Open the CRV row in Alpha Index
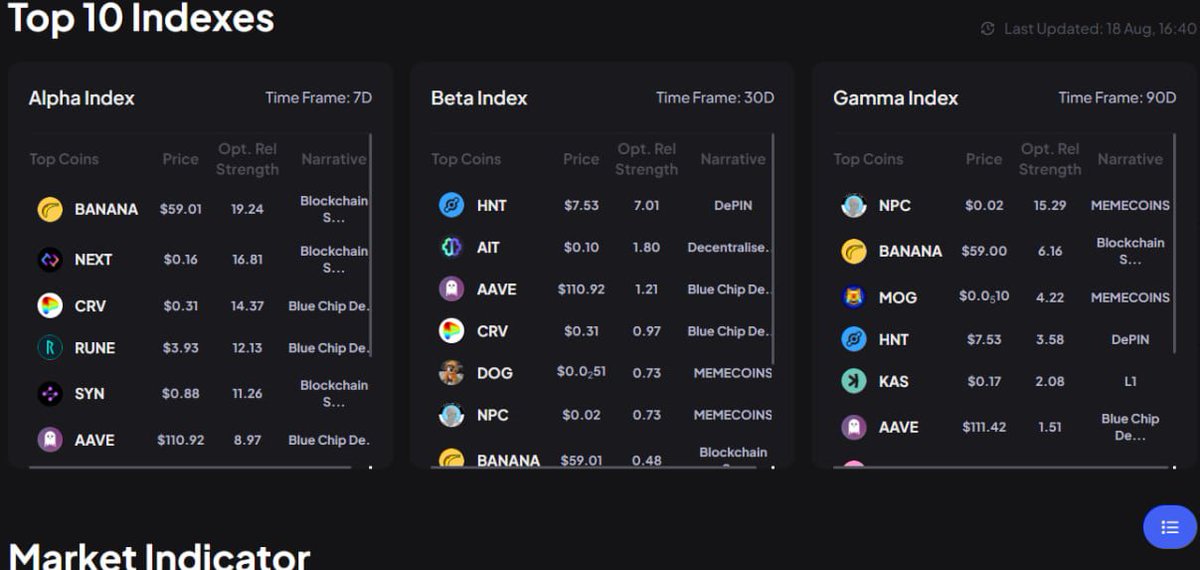The width and height of the screenshot is (1200, 570). [200, 306]
